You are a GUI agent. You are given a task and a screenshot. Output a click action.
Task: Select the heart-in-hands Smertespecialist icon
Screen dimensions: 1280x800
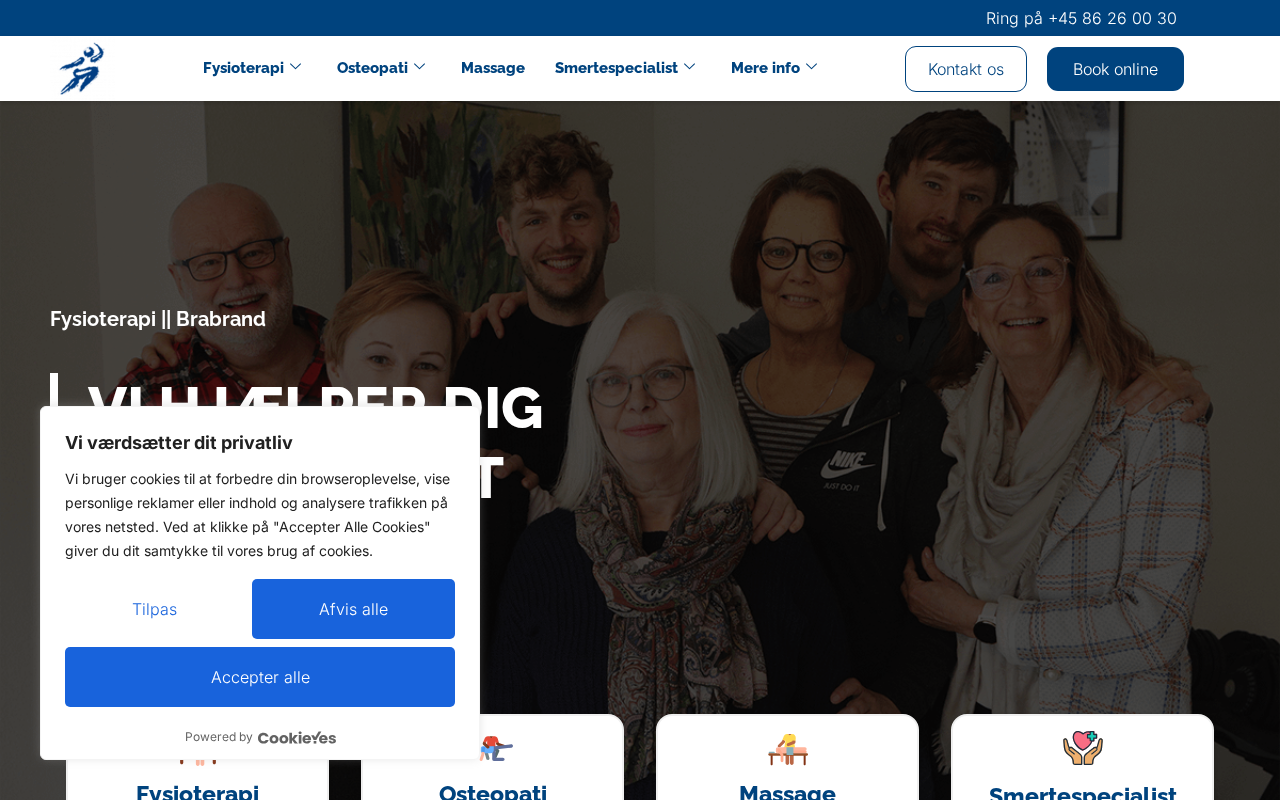click(x=1083, y=747)
